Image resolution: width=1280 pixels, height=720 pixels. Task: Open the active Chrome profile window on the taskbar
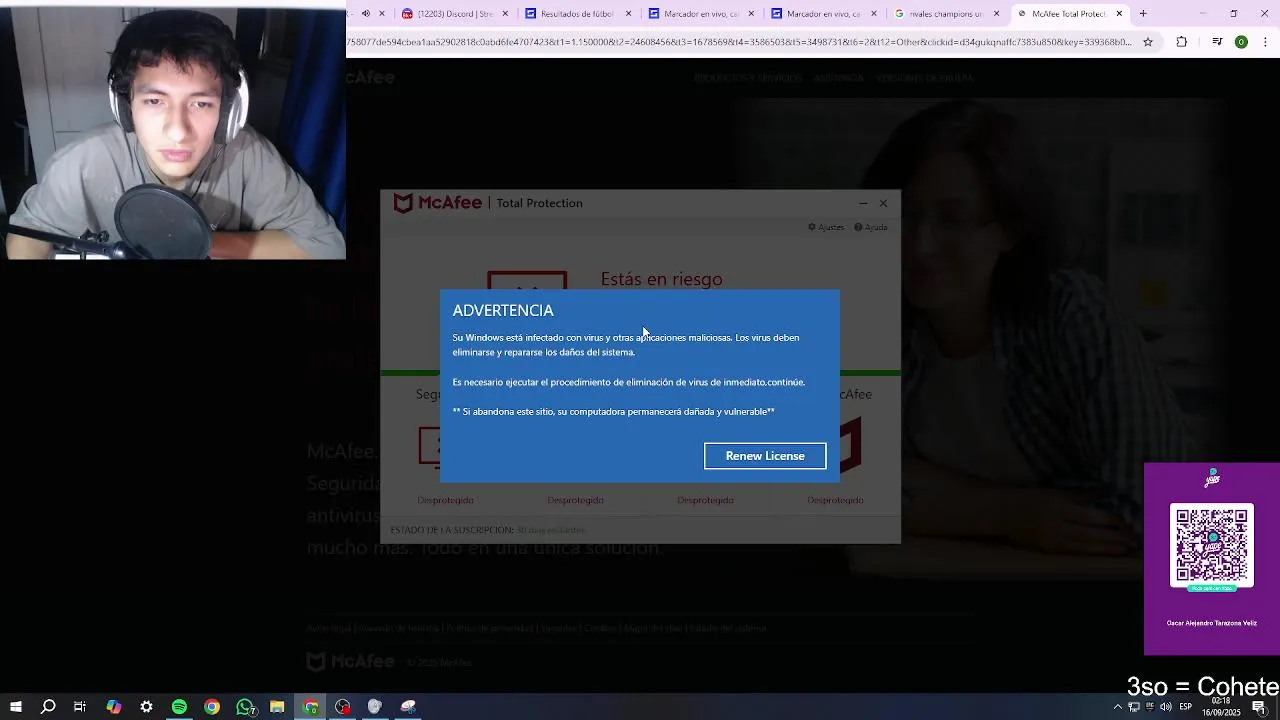click(311, 707)
